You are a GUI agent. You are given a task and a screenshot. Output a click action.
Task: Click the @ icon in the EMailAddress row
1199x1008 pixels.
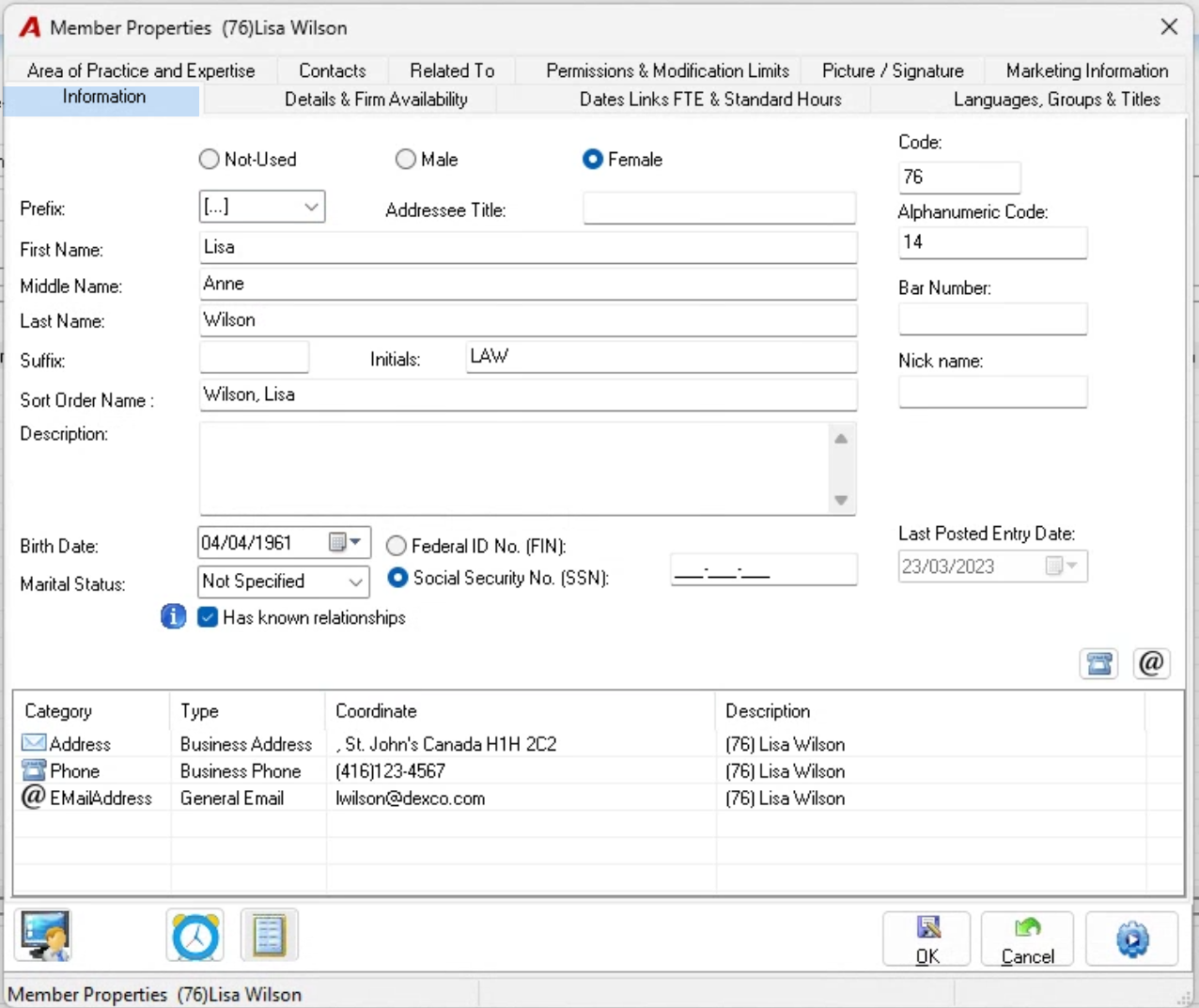pos(34,797)
